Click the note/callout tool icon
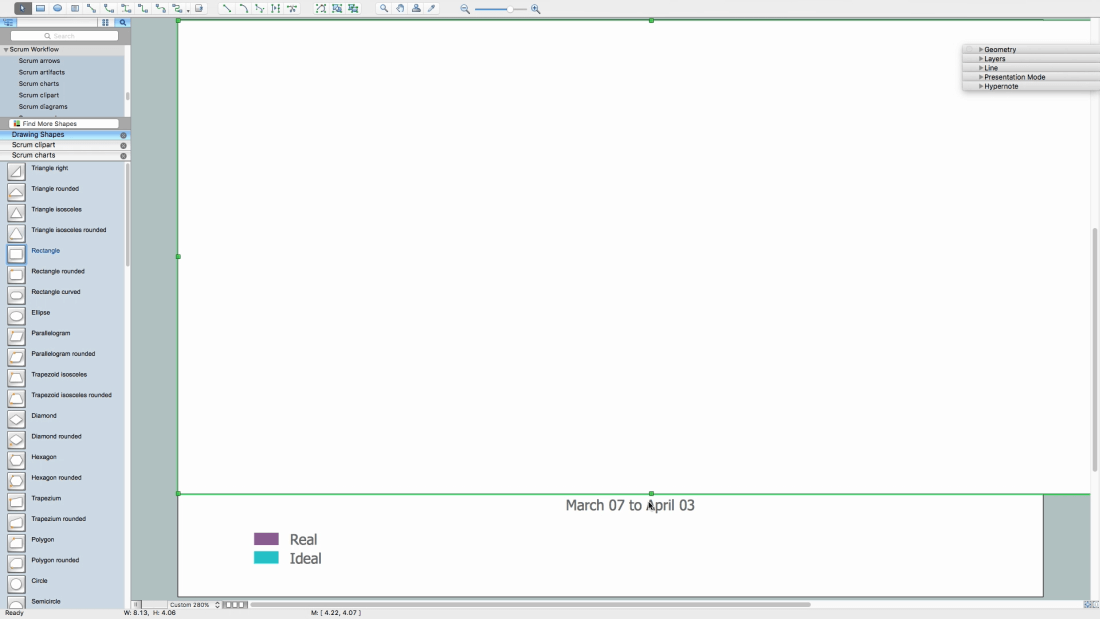Image resolution: width=1100 pixels, height=619 pixels. point(199,8)
